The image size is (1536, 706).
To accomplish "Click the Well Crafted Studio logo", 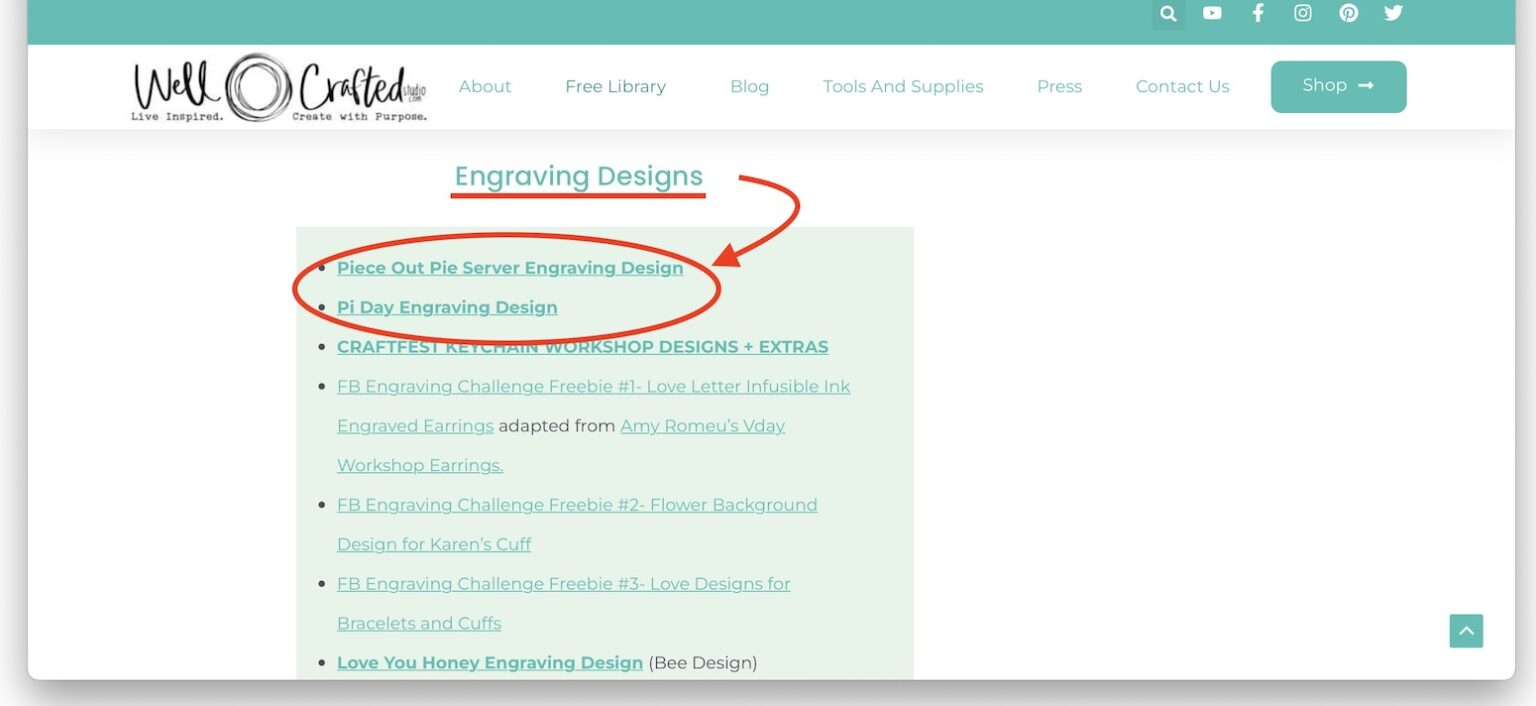I will pyautogui.click(x=278, y=87).
